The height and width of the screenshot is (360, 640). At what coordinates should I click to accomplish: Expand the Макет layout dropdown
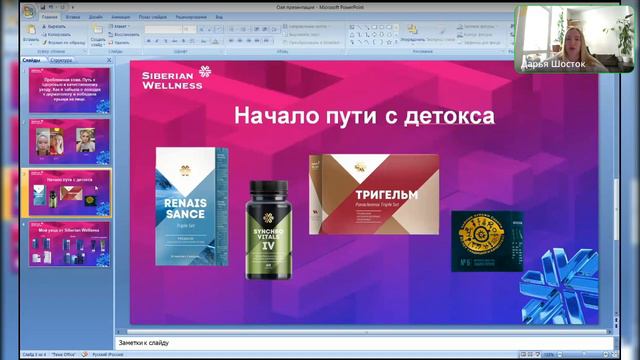[120, 27]
